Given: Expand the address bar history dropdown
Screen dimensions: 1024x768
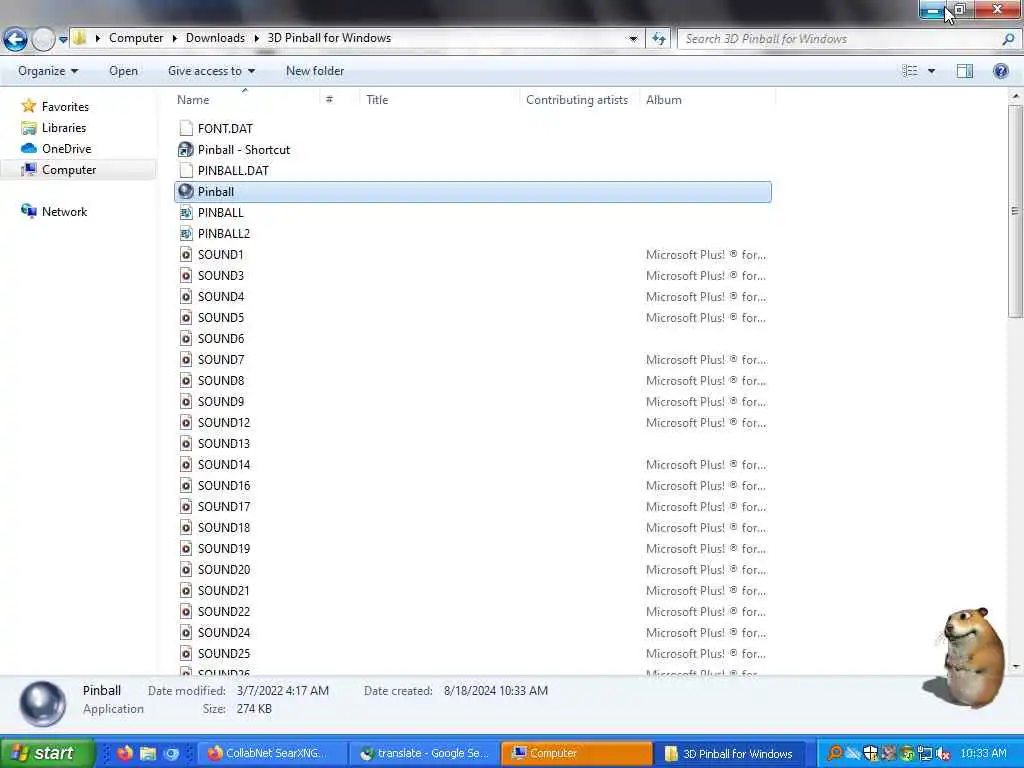Looking at the screenshot, I should tap(632, 39).
